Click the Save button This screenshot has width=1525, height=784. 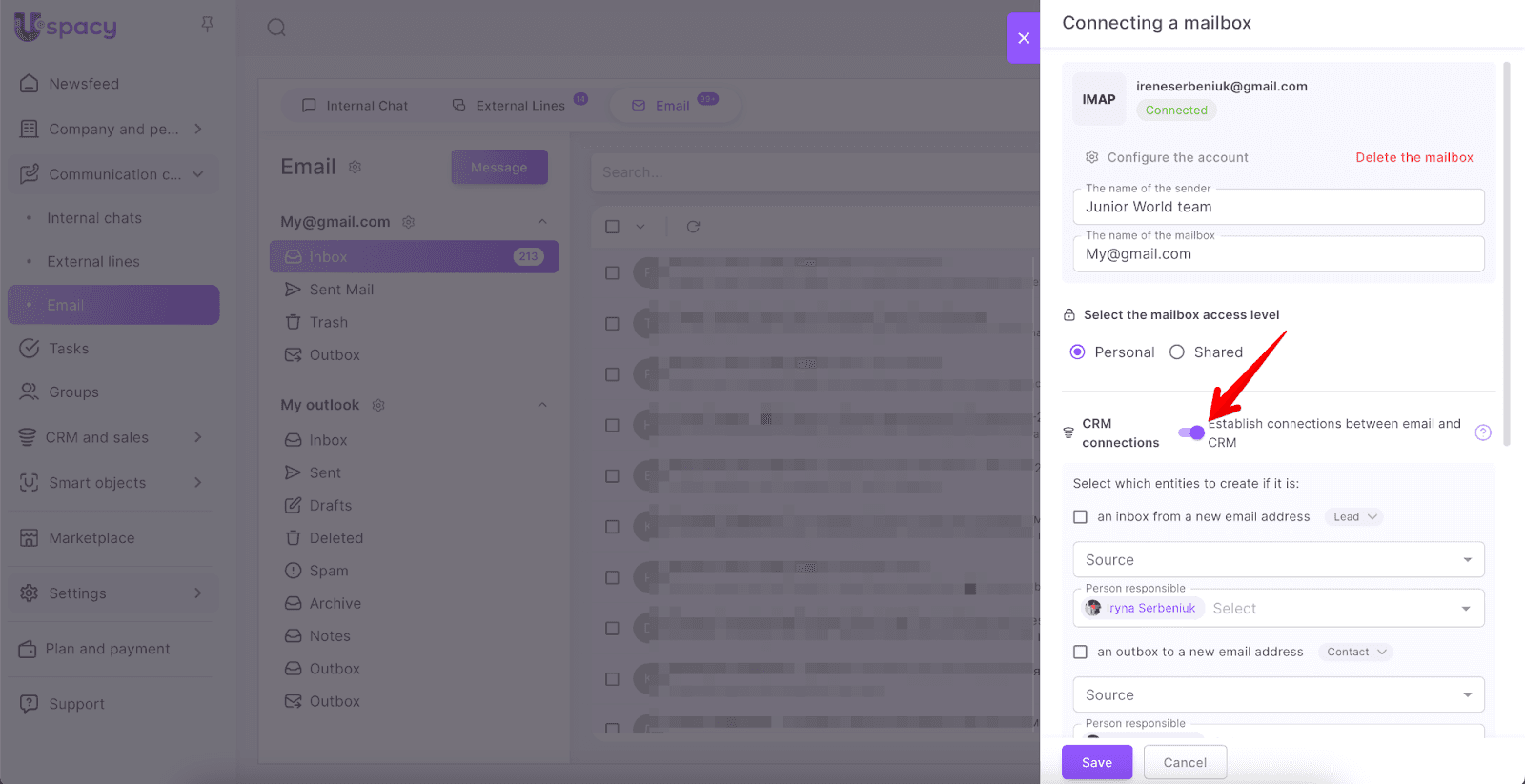point(1096,762)
